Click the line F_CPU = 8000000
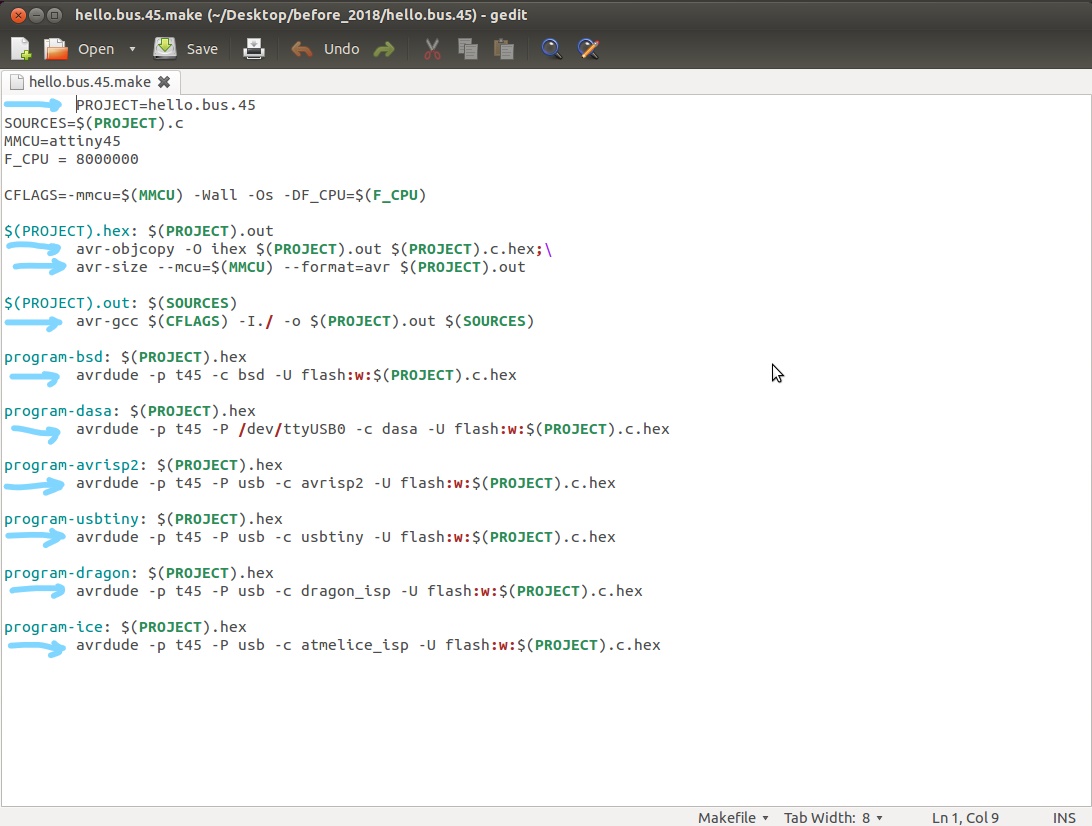This screenshot has width=1092, height=826. [71, 159]
